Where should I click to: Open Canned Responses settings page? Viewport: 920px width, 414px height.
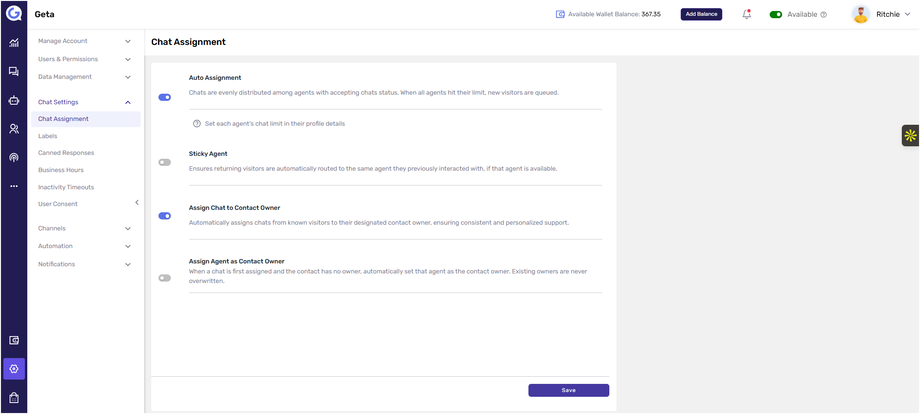click(x=66, y=153)
